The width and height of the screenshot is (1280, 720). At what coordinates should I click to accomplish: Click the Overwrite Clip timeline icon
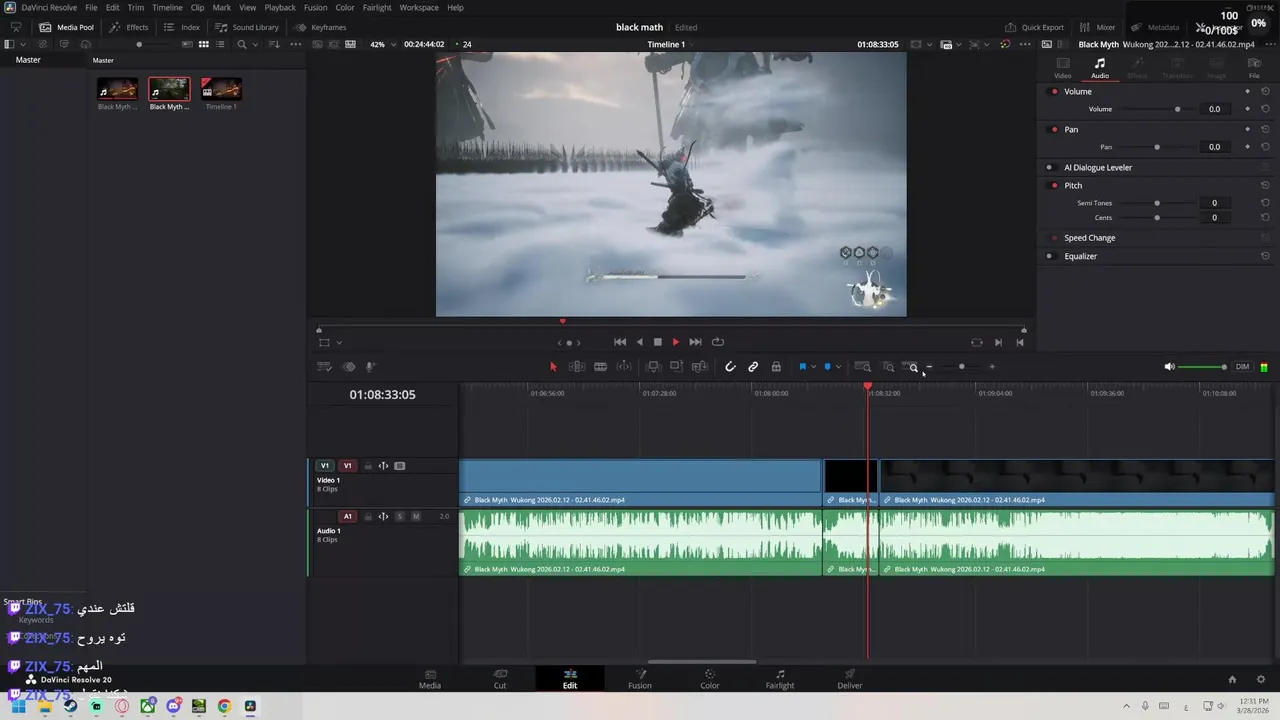click(676, 367)
